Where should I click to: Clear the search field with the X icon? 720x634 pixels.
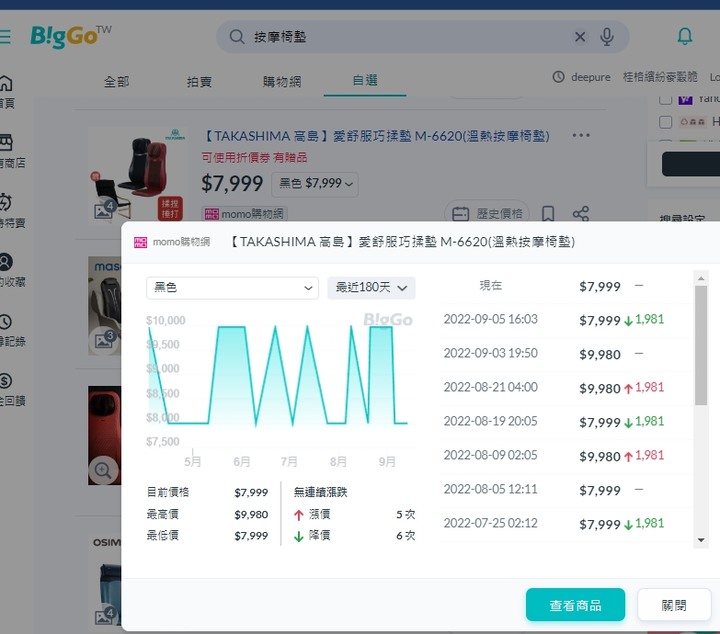pyautogui.click(x=580, y=37)
